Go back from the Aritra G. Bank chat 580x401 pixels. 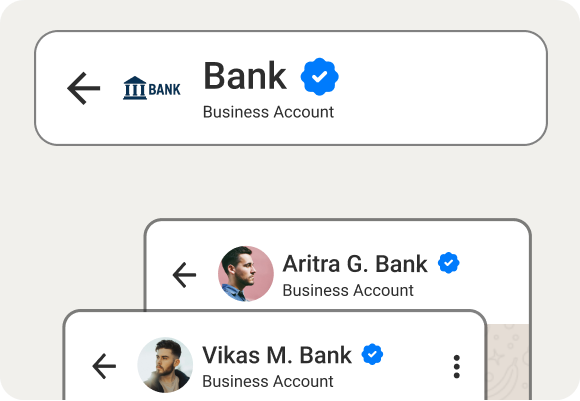184,275
